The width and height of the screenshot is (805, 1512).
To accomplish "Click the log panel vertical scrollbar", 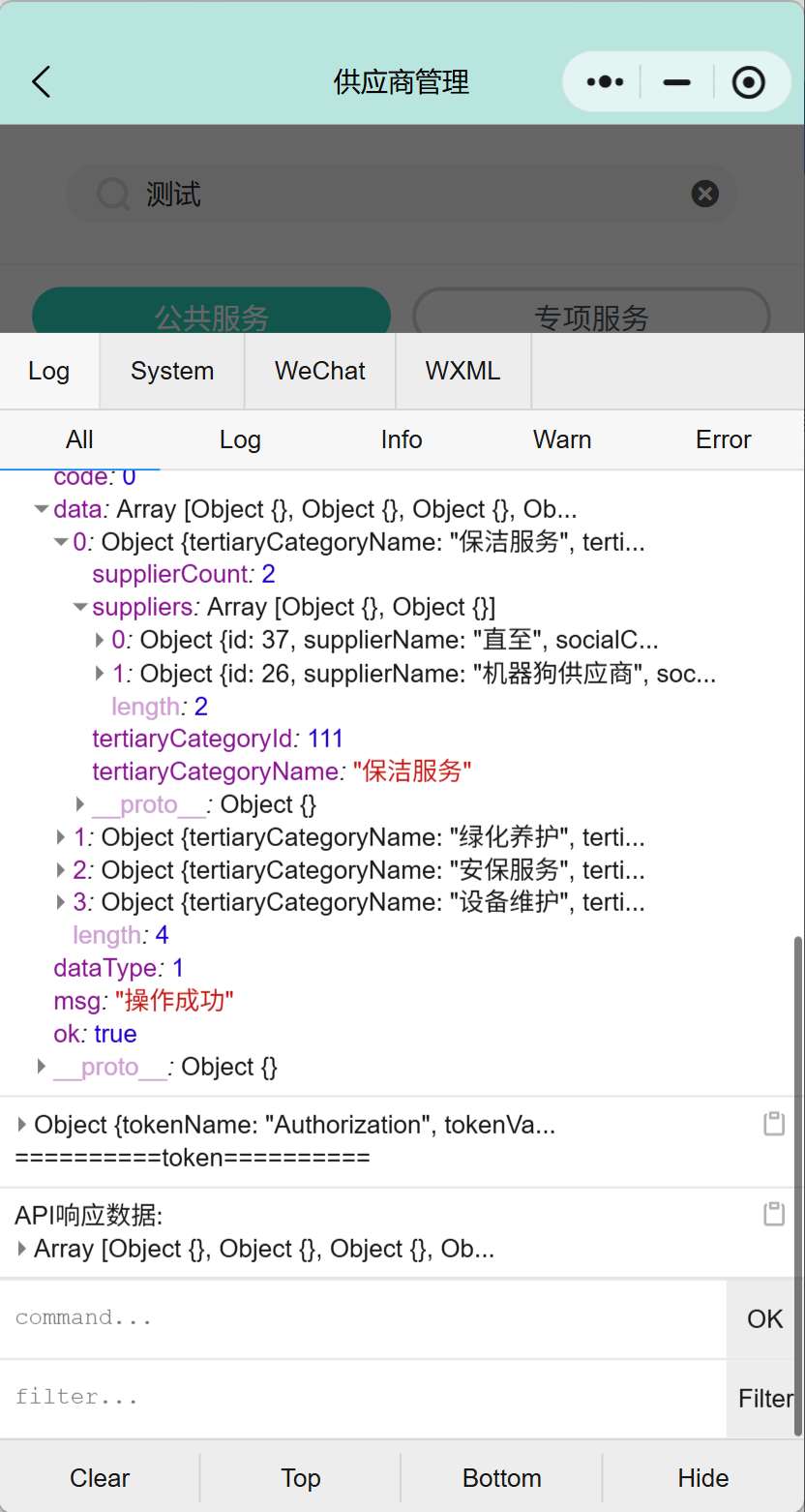I will click(797, 1162).
